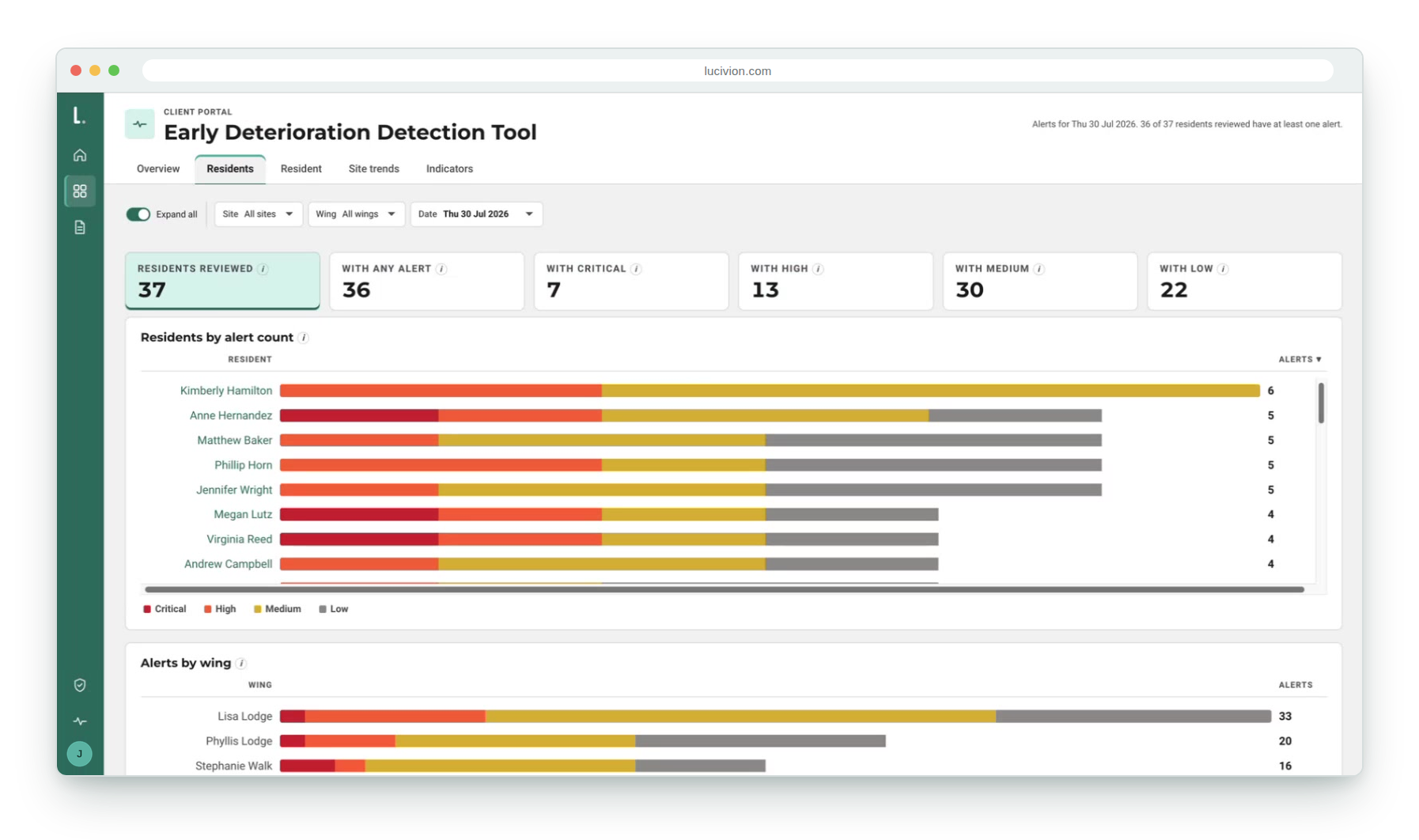Switch to the Overview tab
This screenshot has height=840, width=1419.
158,168
